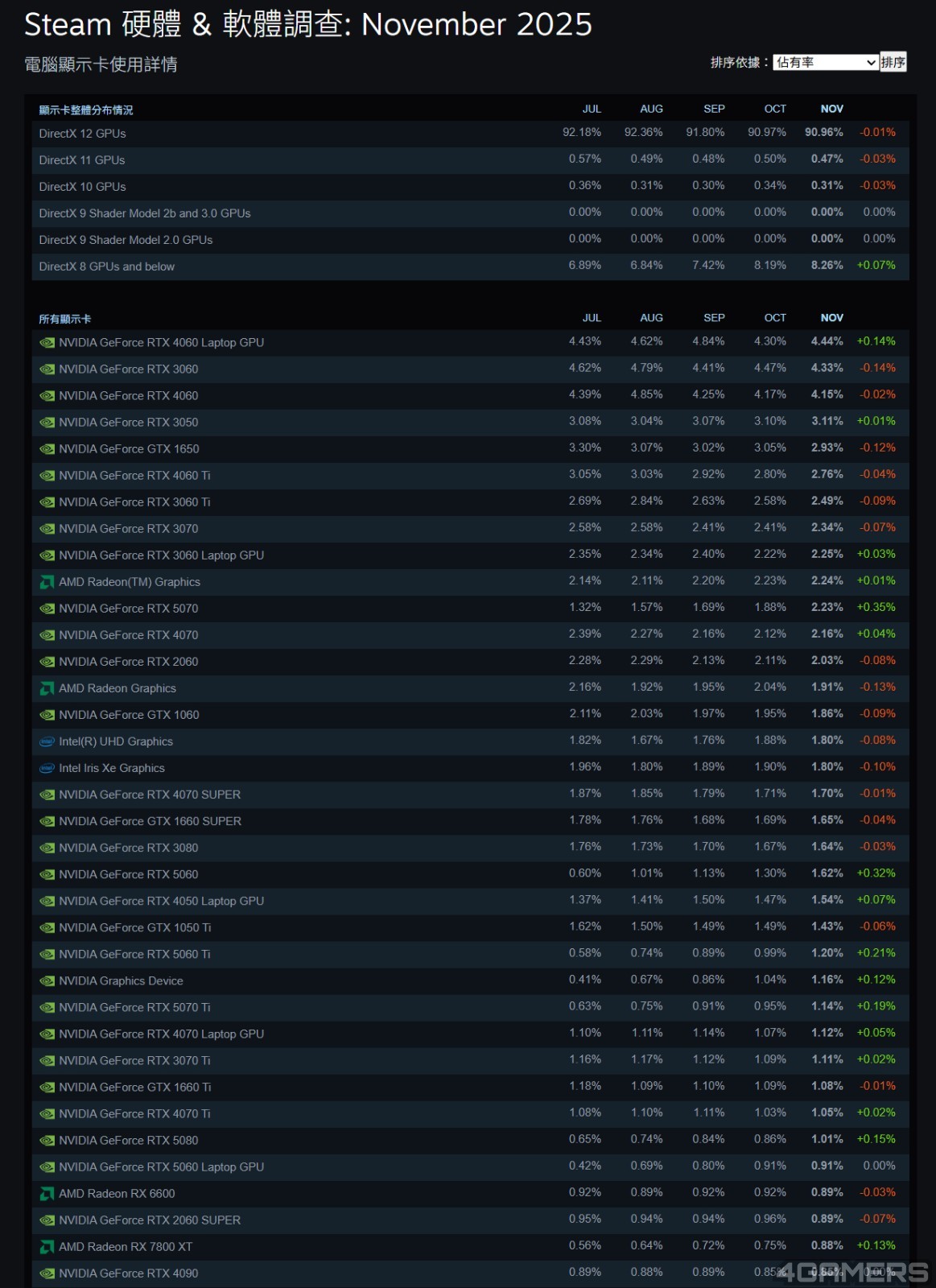Click Intel icon beside Iris Xe Graphics
936x1288 pixels.
tap(47, 768)
